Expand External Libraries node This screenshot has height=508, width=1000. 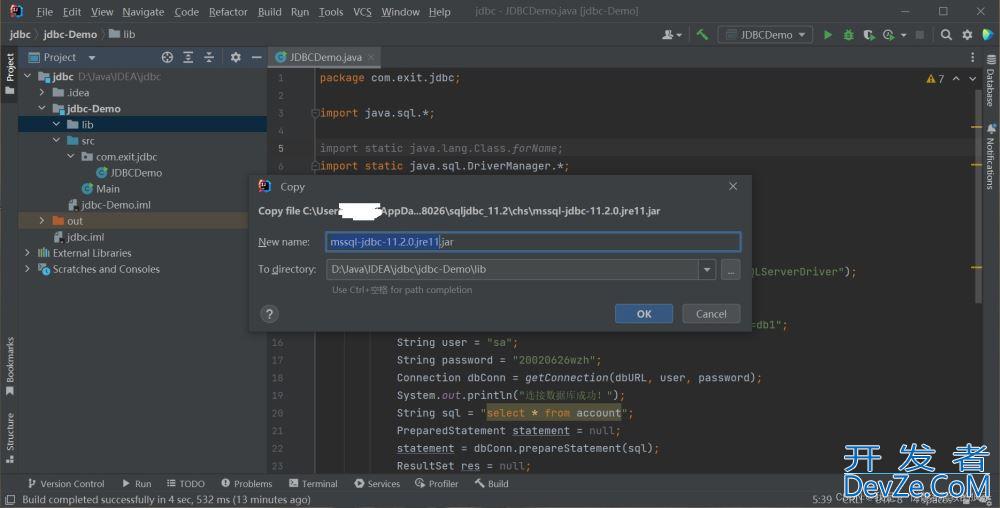point(27,252)
